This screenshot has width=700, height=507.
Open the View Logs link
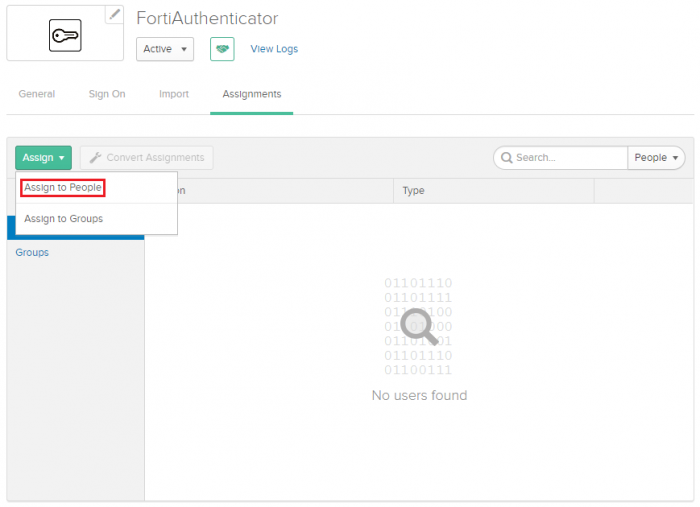point(274,49)
